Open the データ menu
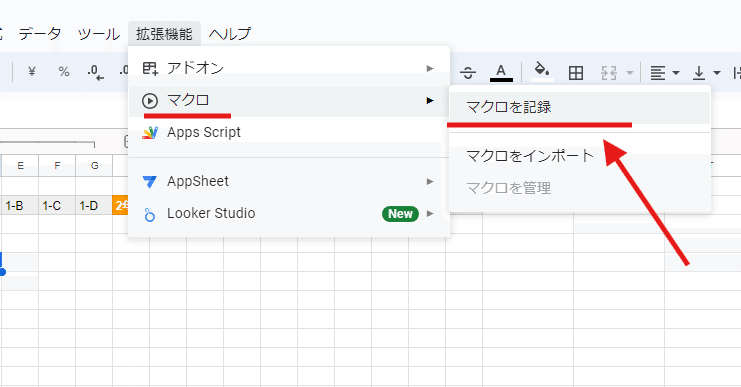Image resolution: width=741 pixels, height=387 pixels. pyautogui.click(x=40, y=34)
